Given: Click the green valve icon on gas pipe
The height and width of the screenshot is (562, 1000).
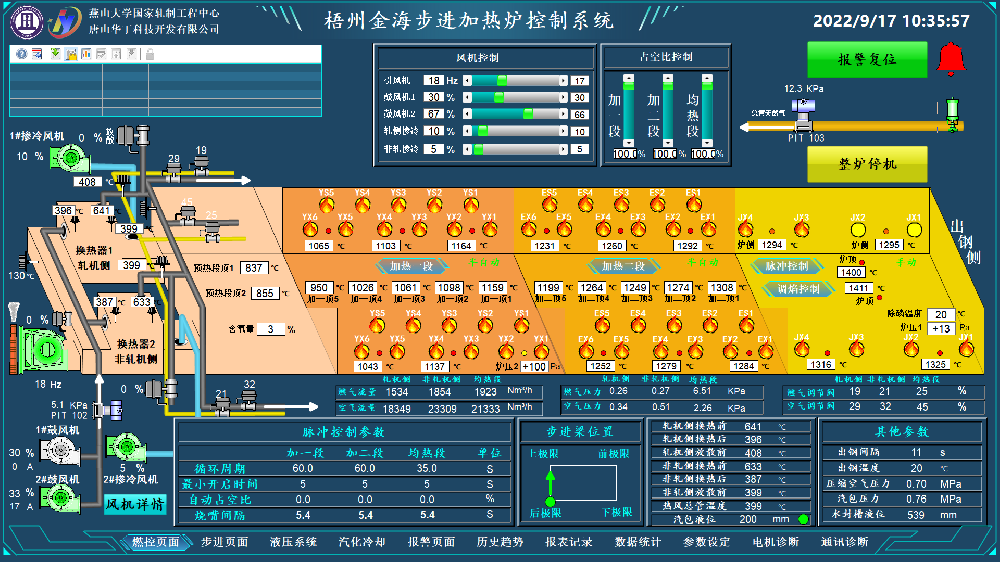Looking at the screenshot, I should point(952,110).
